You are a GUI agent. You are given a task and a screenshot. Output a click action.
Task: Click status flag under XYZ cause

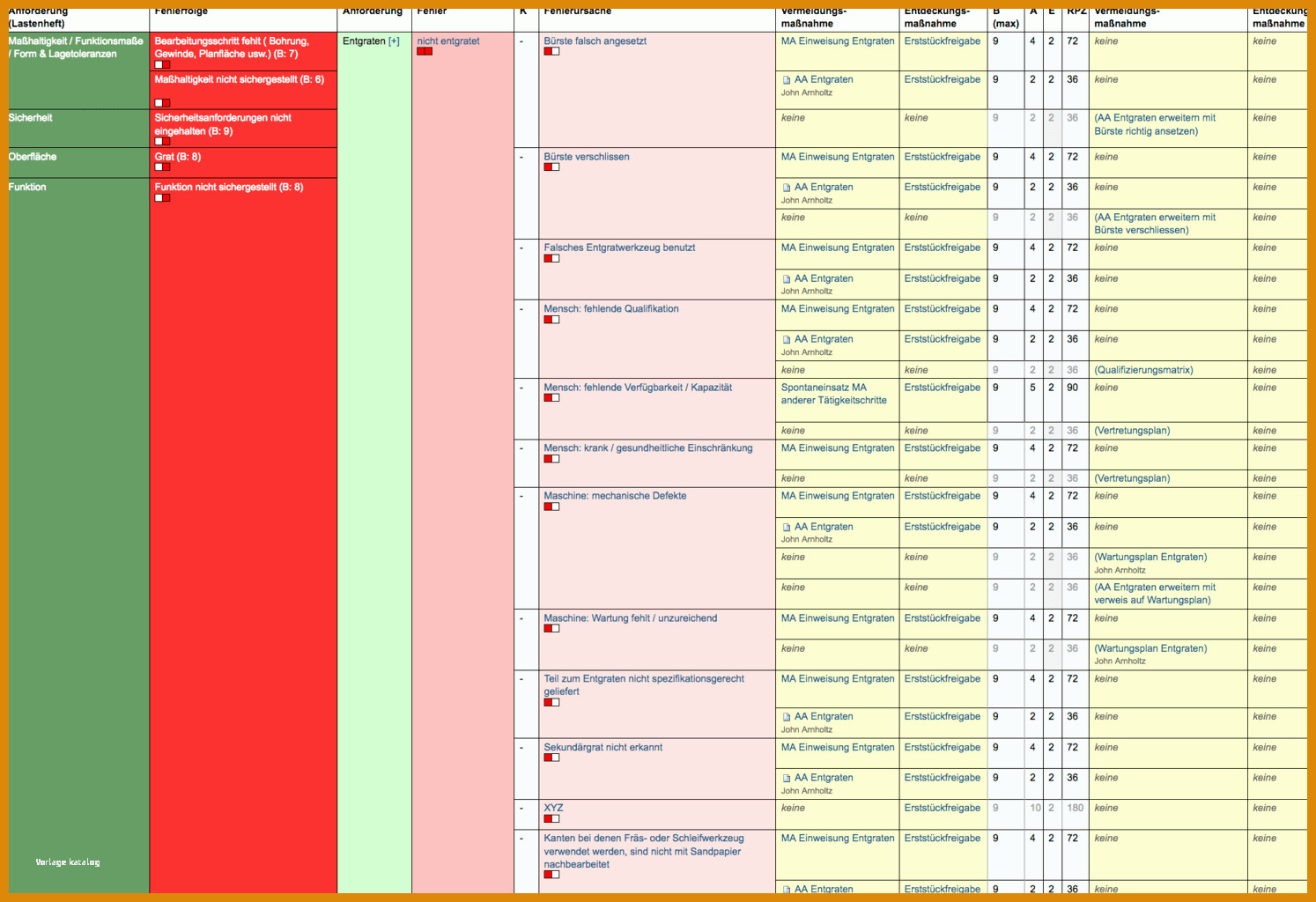click(x=551, y=819)
